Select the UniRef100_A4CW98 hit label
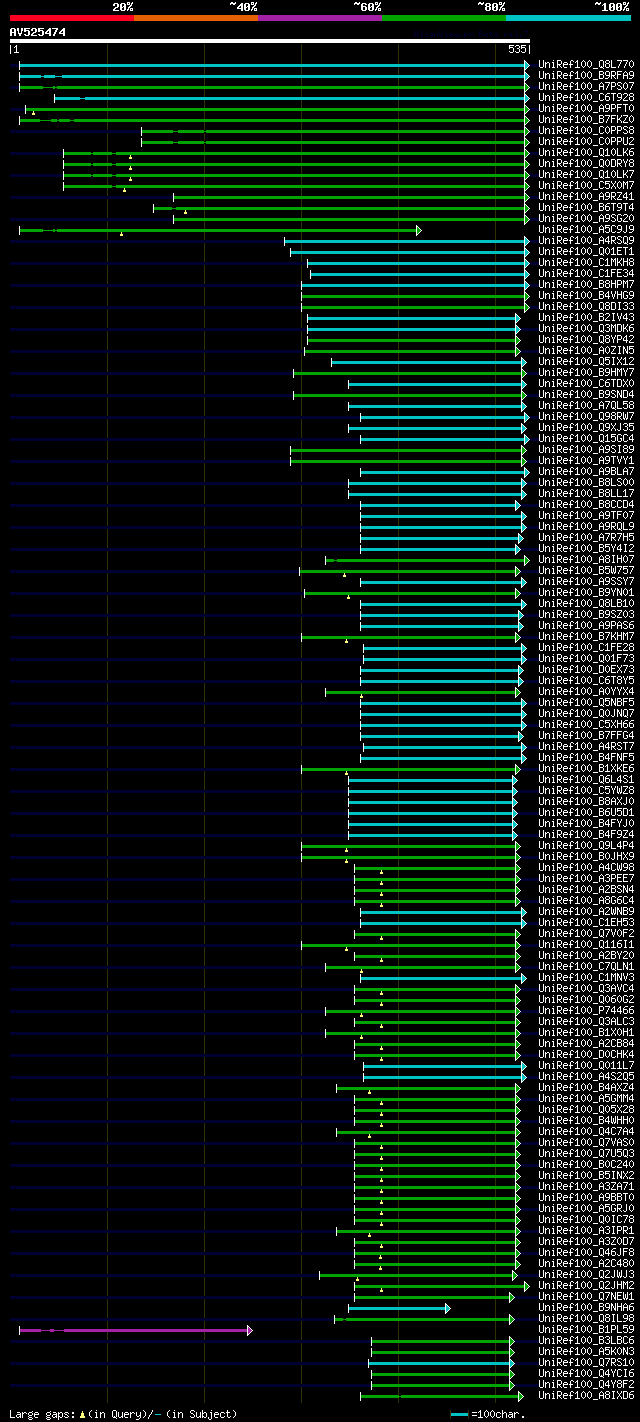Viewport: 640px width, 1422px height. [x=586, y=868]
